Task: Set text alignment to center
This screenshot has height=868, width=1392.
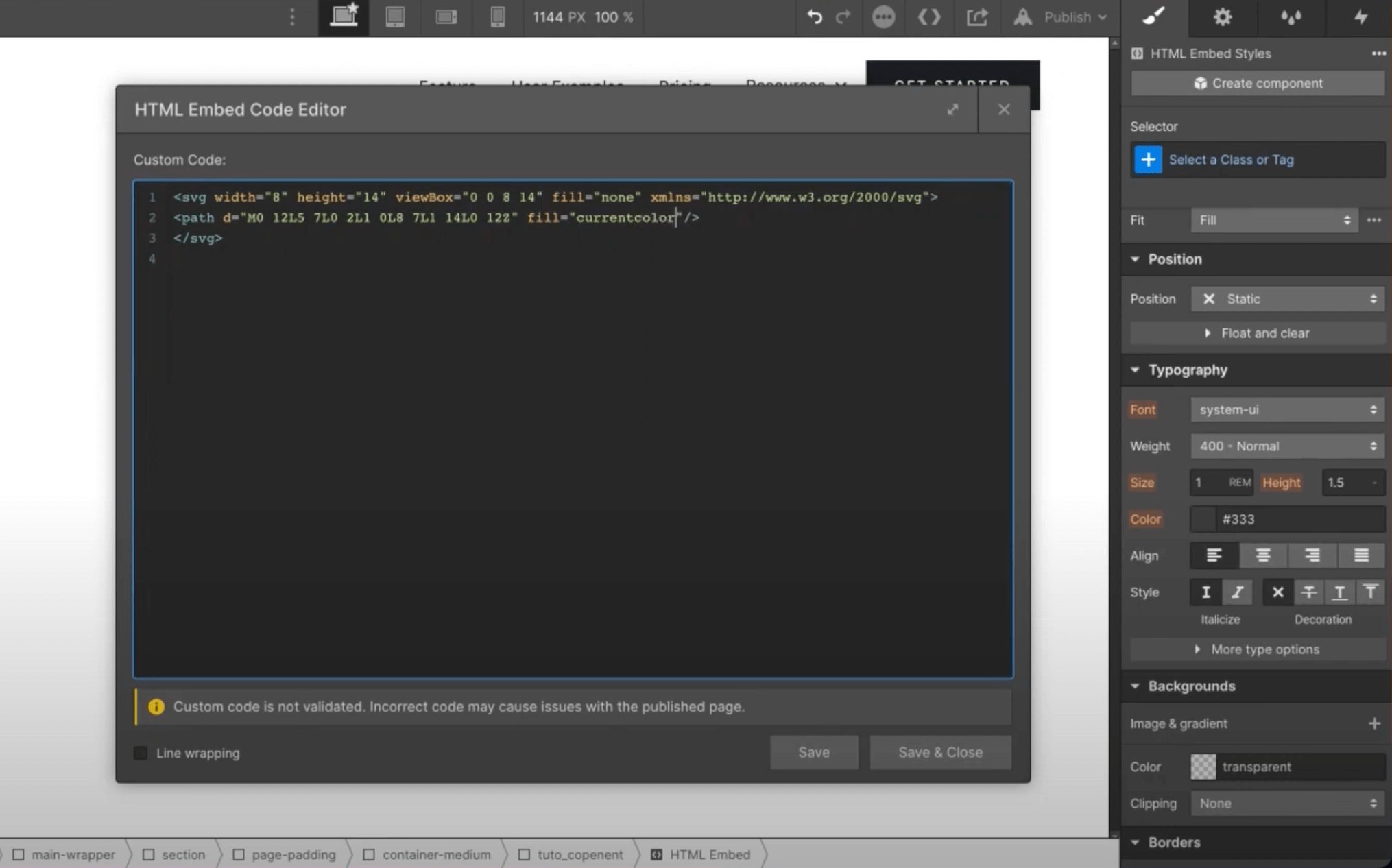Action: point(1262,555)
